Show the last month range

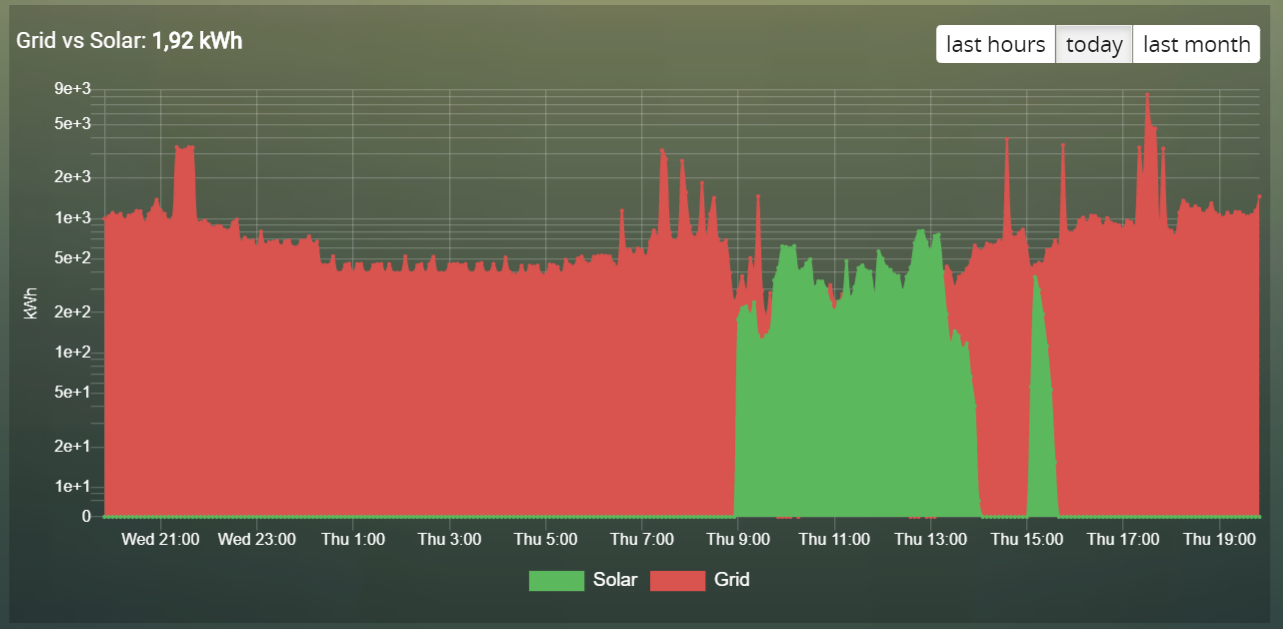[1196, 44]
